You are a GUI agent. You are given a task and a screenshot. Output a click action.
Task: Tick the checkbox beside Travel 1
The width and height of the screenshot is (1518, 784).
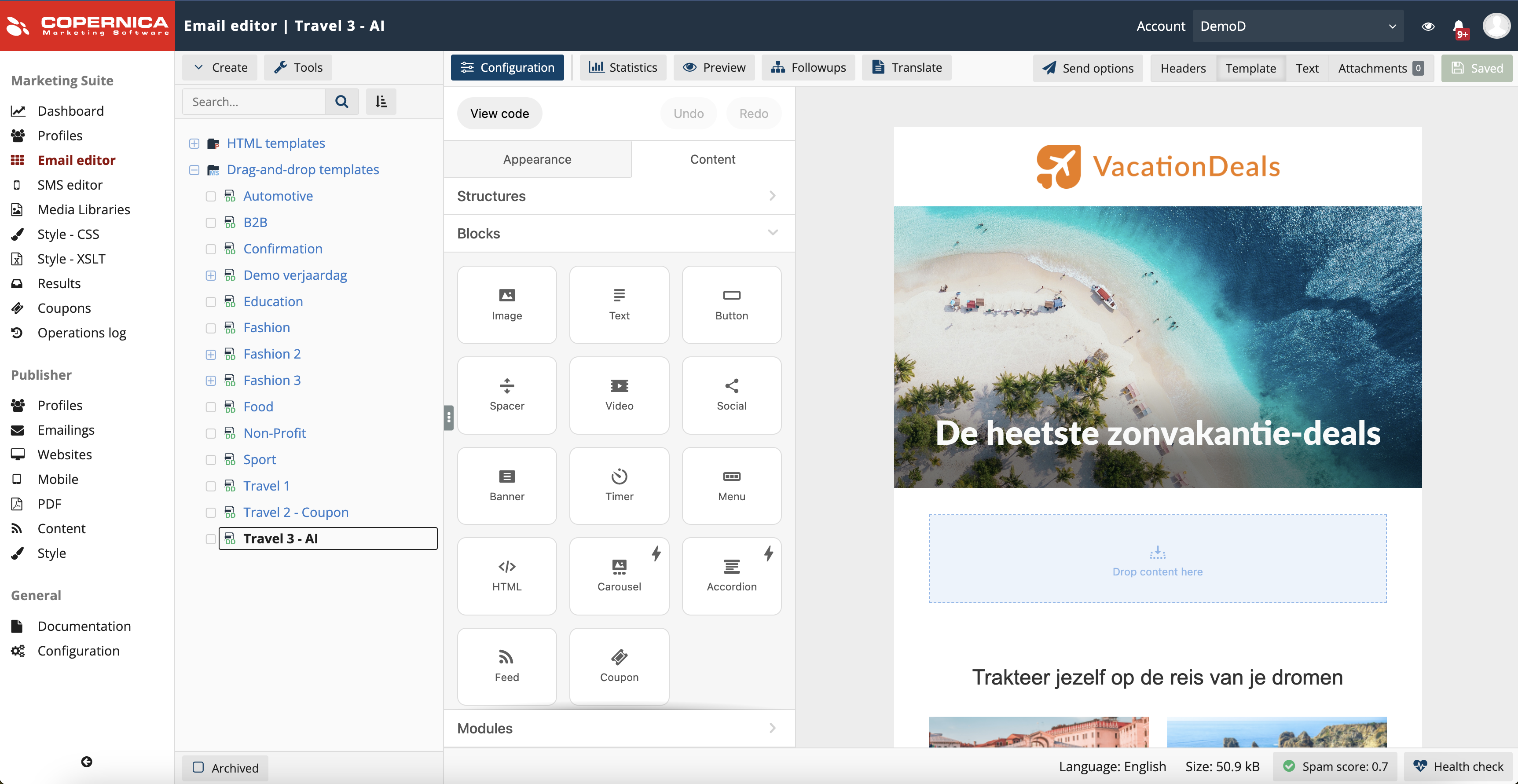[x=211, y=486]
